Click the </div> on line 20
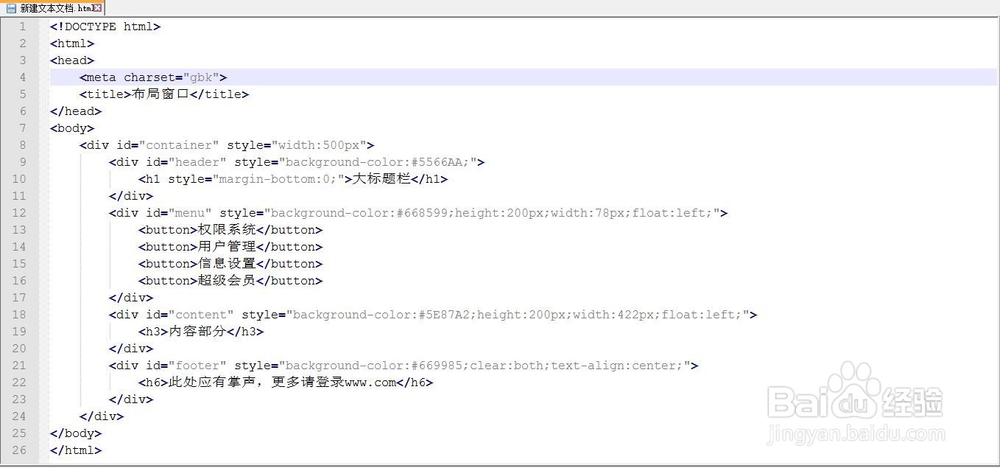The height and width of the screenshot is (468, 1000). (x=131, y=349)
